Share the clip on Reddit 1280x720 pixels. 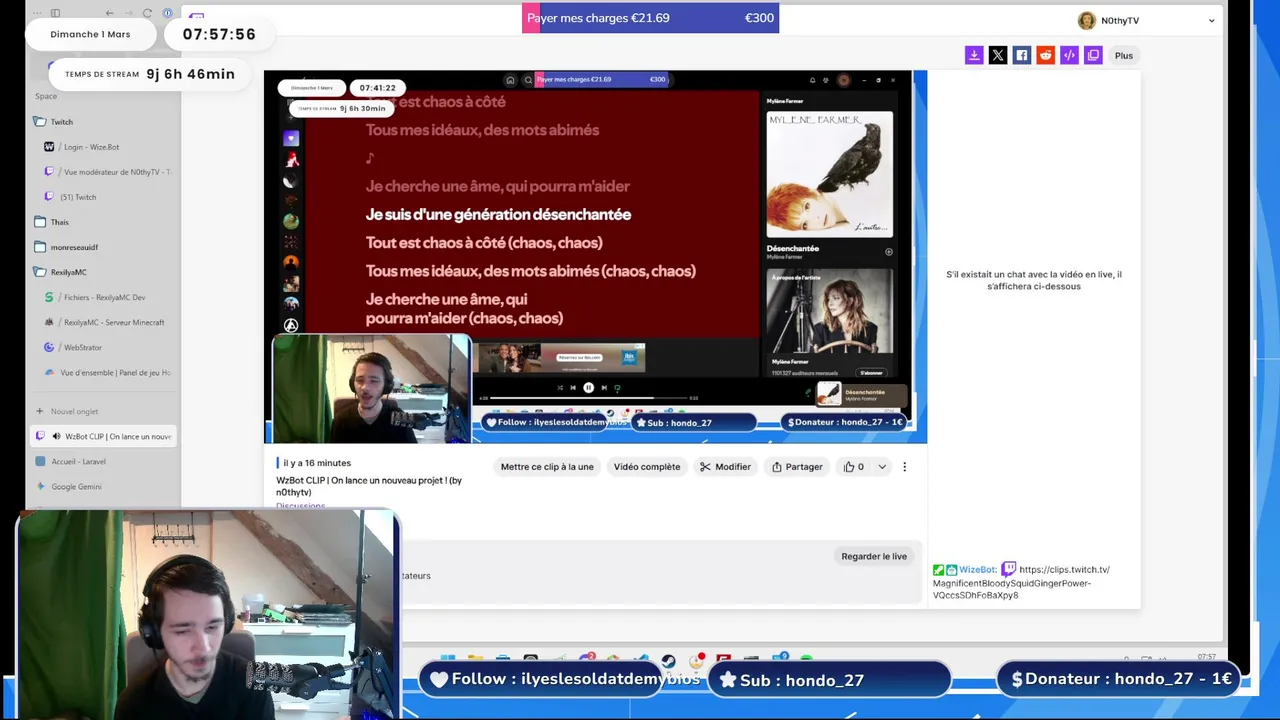(1045, 55)
